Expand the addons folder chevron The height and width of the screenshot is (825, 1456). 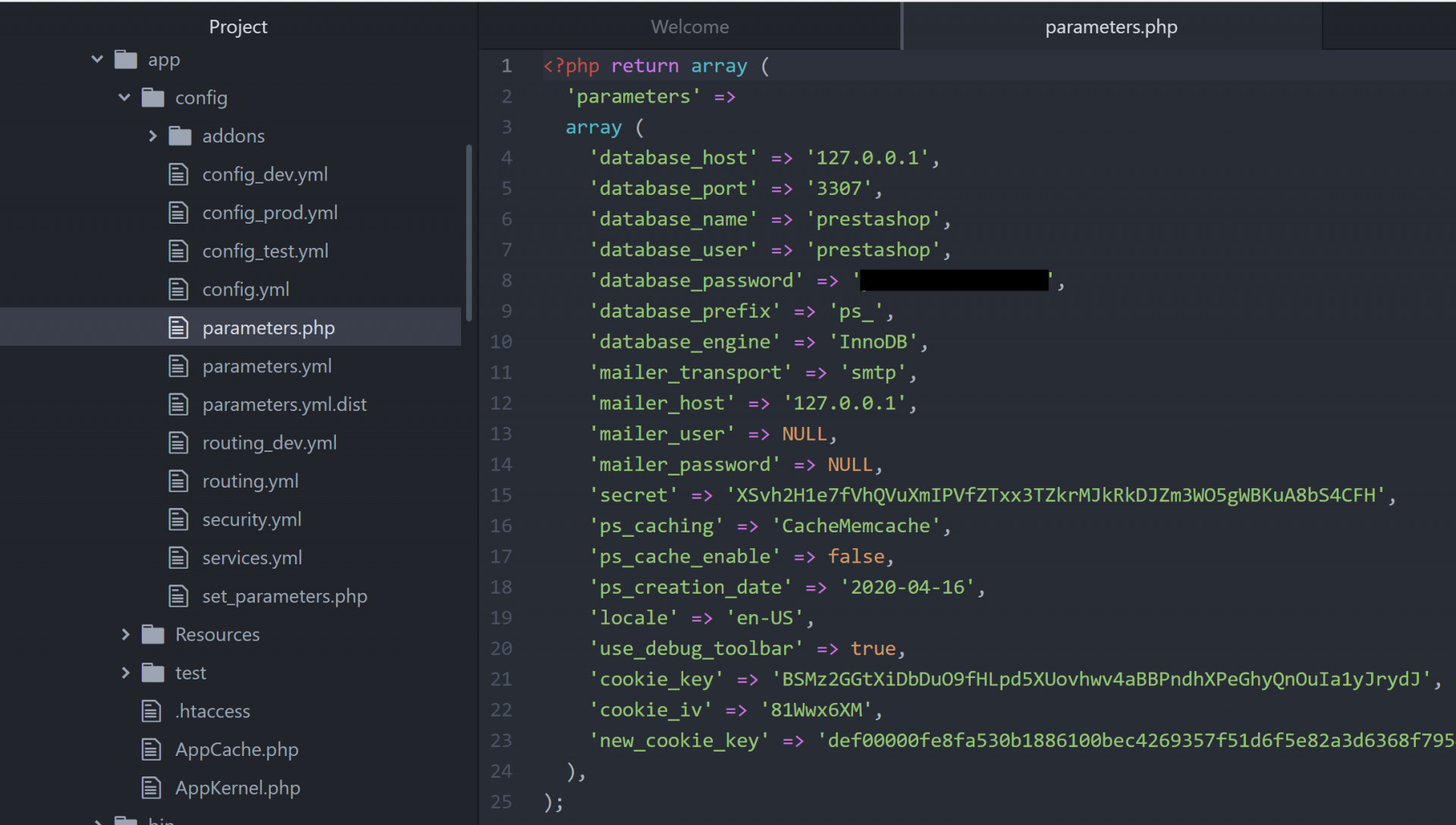pyautogui.click(x=152, y=136)
